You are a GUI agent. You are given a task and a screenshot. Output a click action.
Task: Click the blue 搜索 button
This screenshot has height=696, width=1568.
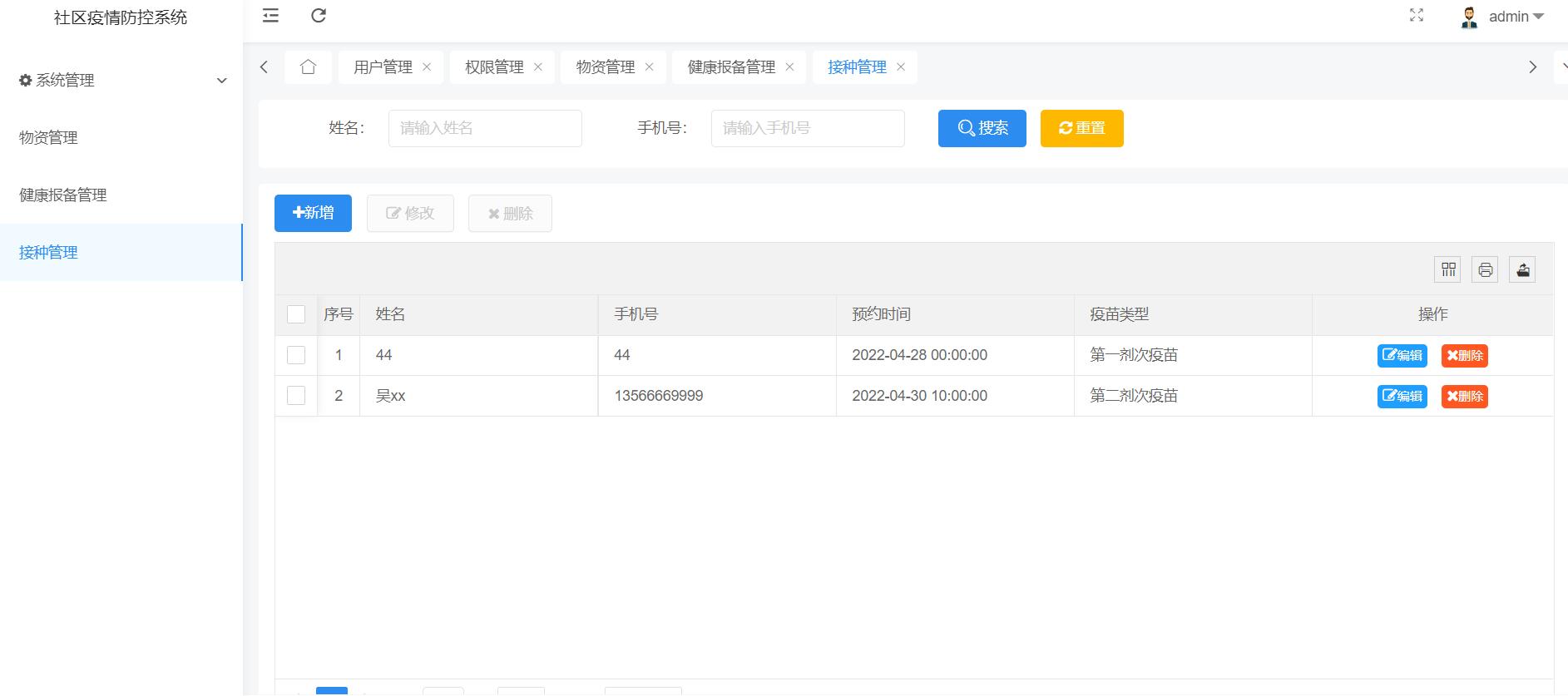coord(982,128)
